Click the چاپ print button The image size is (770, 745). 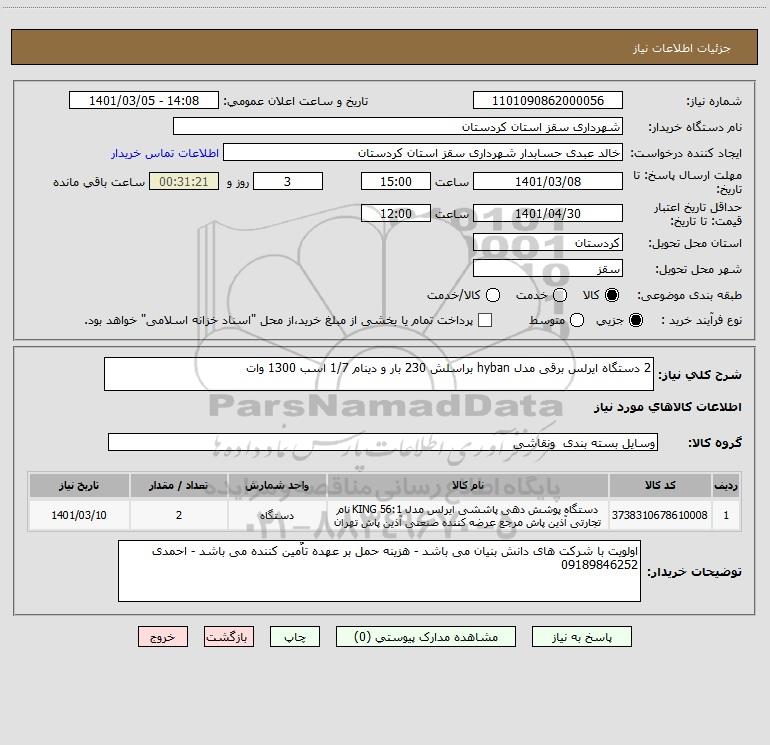pos(295,637)
